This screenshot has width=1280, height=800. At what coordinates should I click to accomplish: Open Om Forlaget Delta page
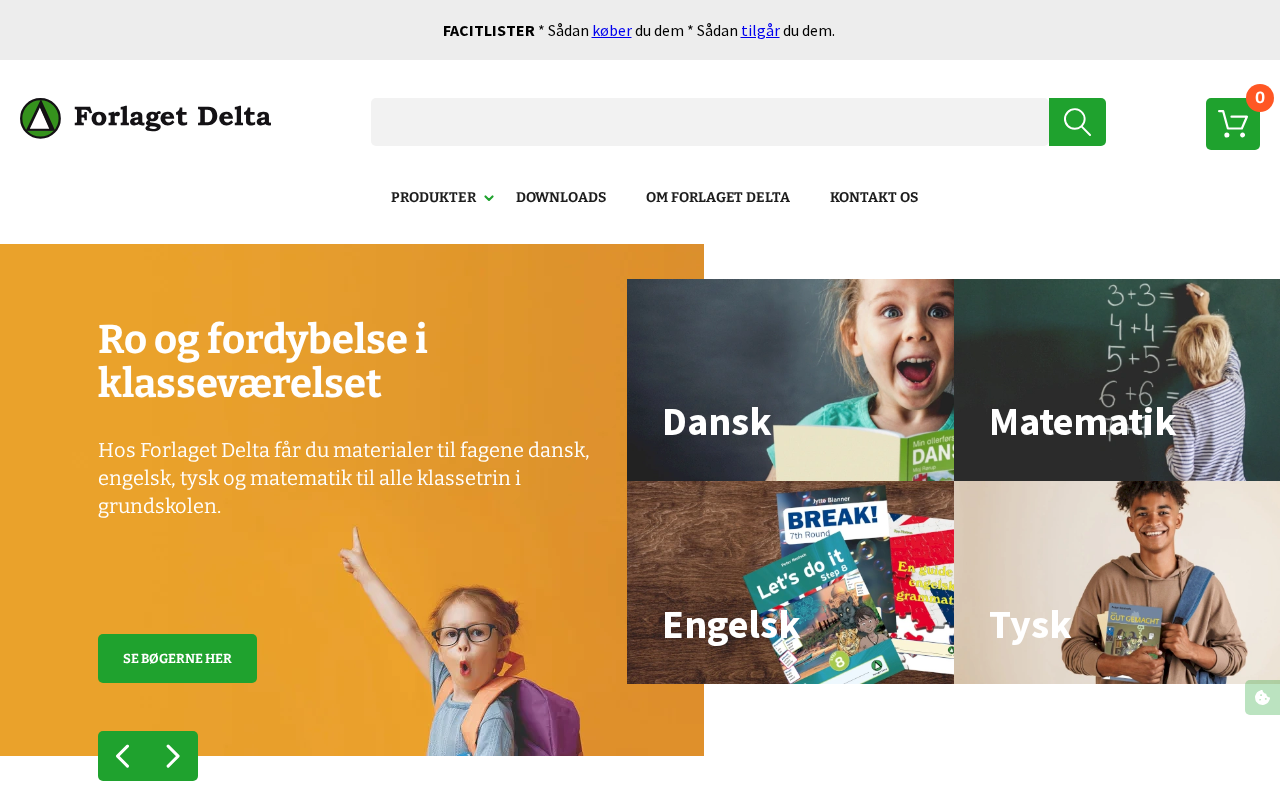718,198
